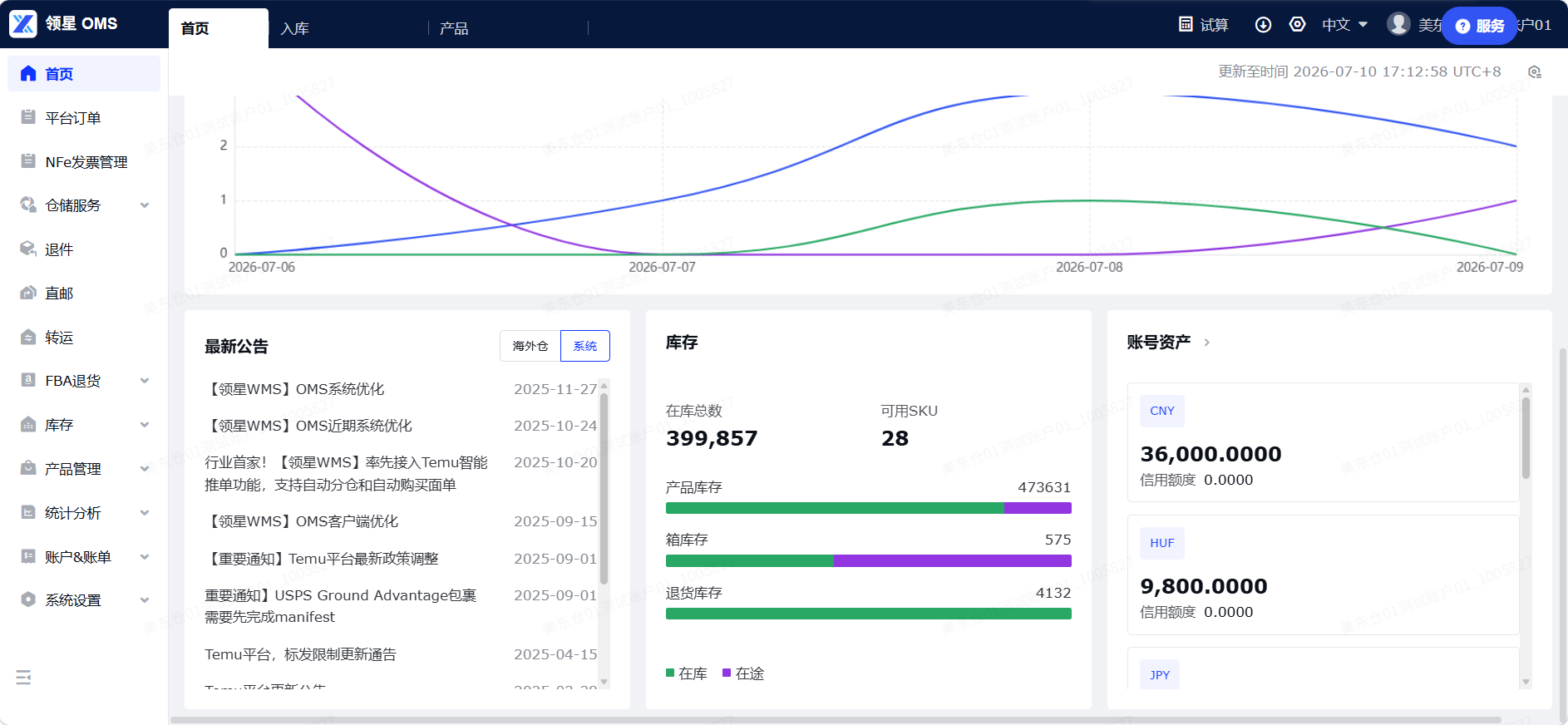The width and height of the screenshot is (1568, 725).
Task: Expand the FBA退货 sidebar section
Action: pos(83,381)
